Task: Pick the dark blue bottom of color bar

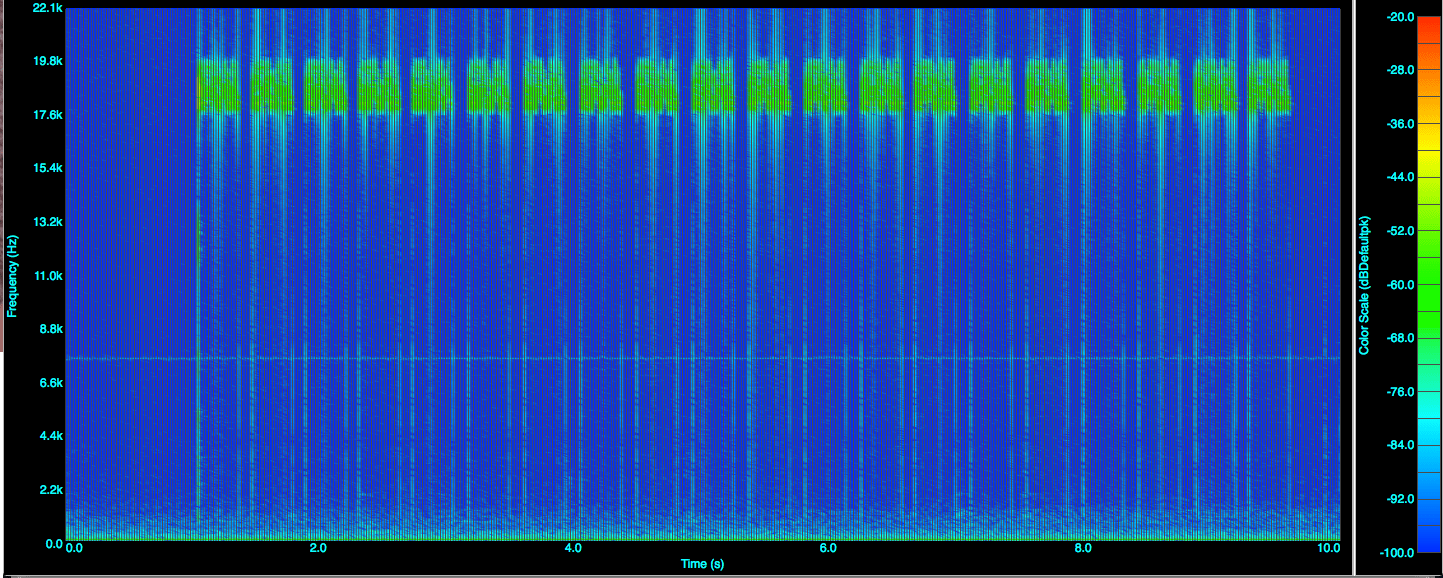Action: click(x=1427, y=540)
